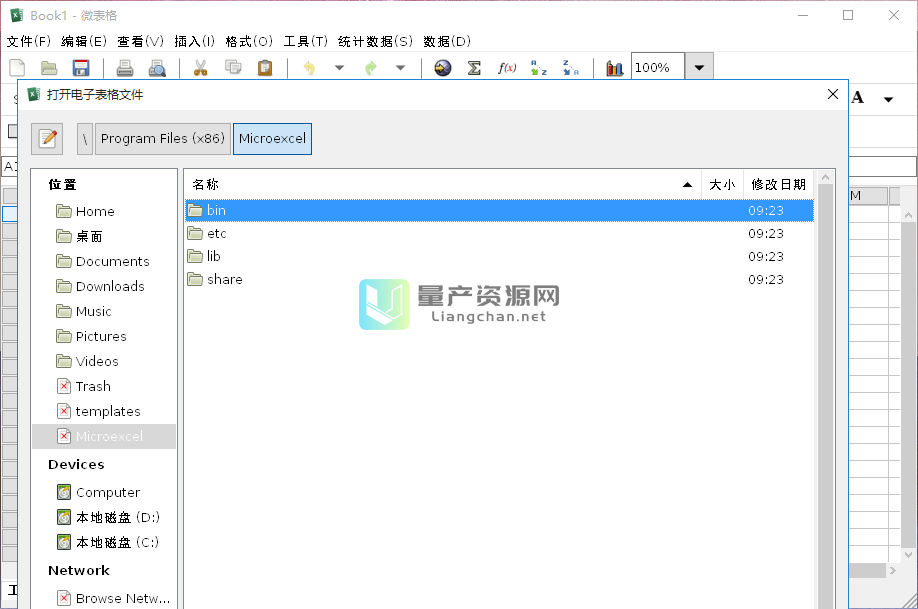Viewport: 918px width, 609px height.
Task: Select 桌面 in the places sidebar
Action: (x=104, y=237)
